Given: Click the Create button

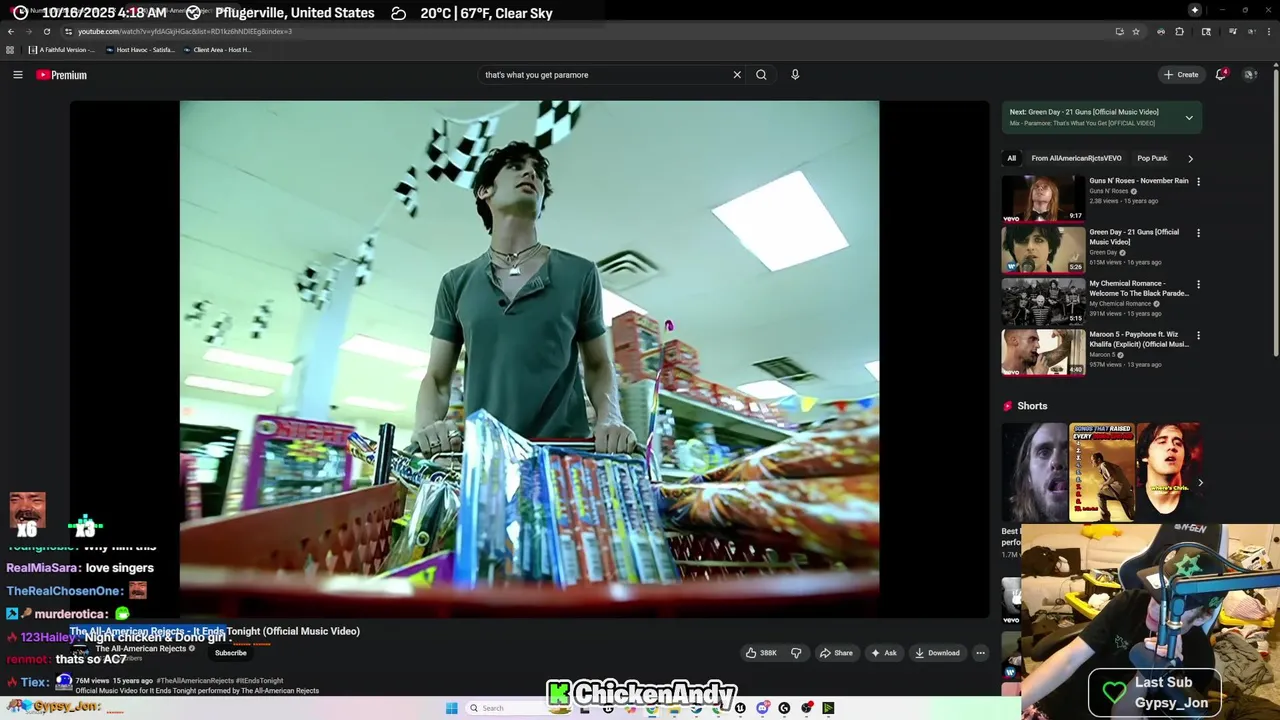Looking at the screenshot, I should click(1181, 75).
